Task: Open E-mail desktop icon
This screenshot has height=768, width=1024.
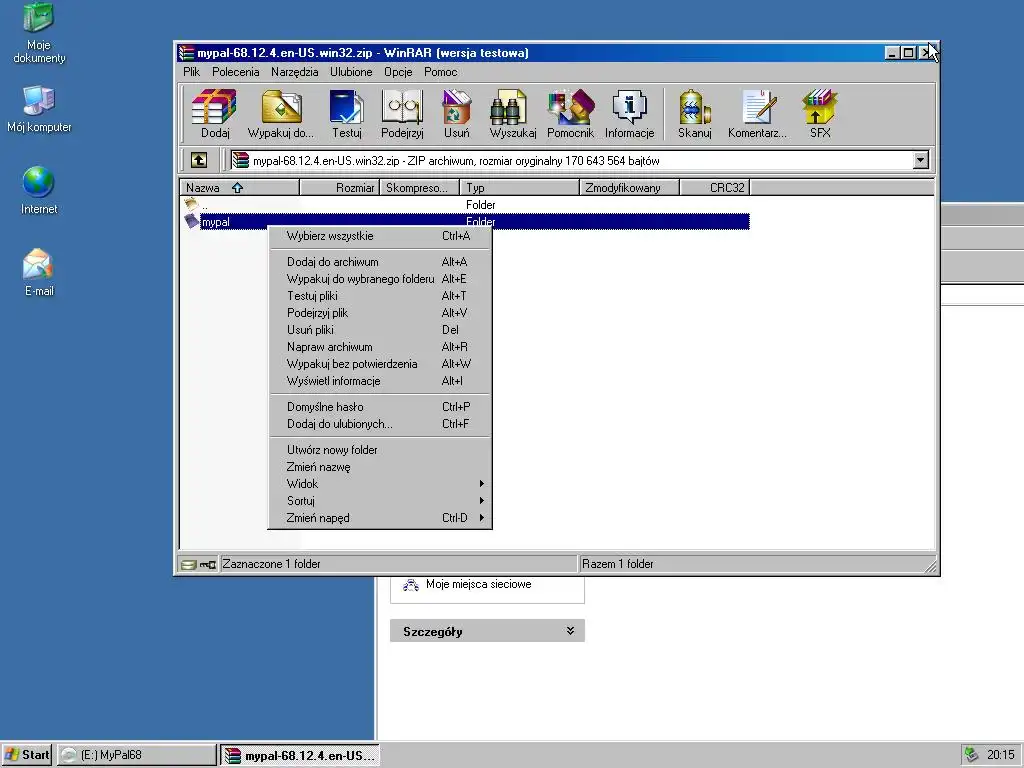Action: tap(39, 272)
